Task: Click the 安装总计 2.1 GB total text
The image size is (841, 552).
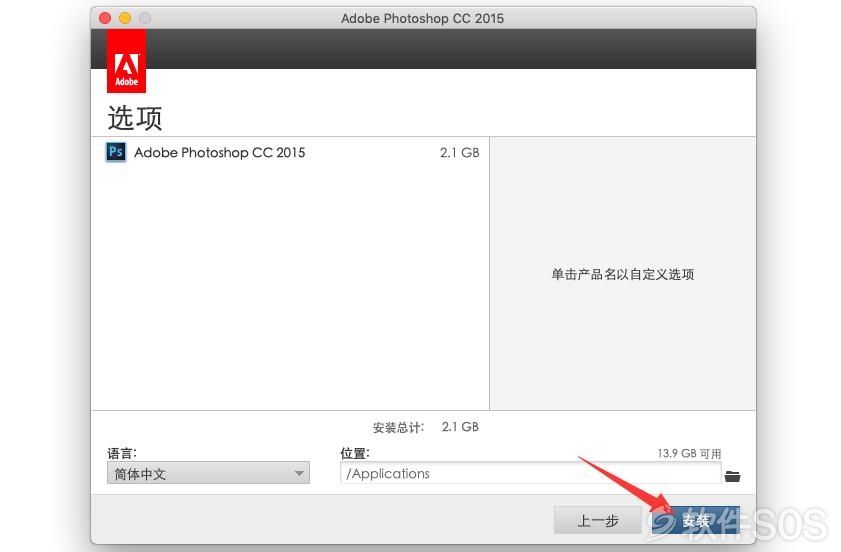Action: (425, 427)
